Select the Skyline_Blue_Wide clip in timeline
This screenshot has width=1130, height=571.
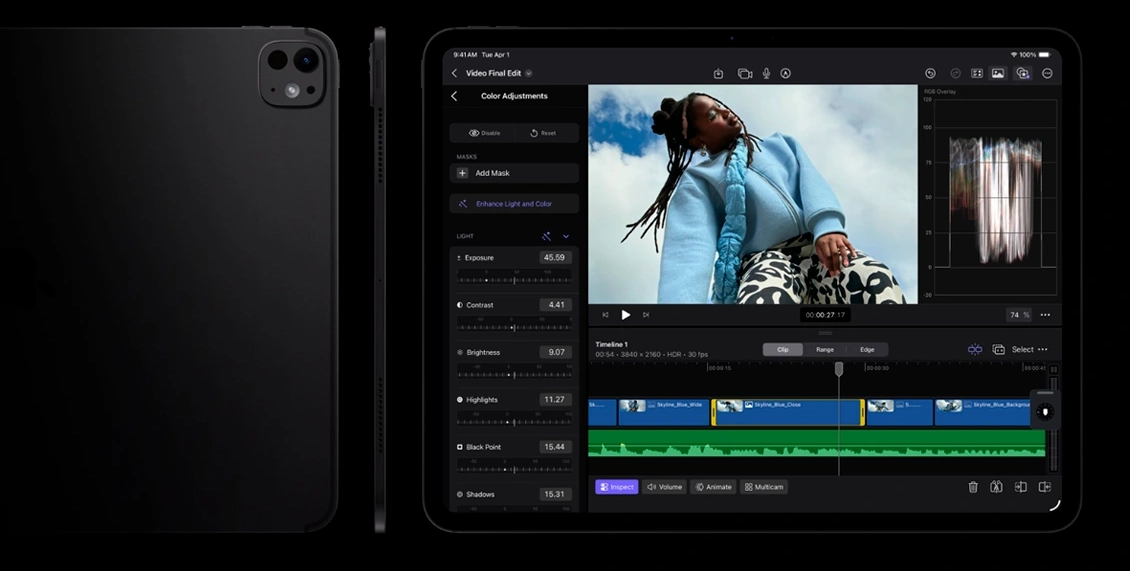[x=663, y=412]
